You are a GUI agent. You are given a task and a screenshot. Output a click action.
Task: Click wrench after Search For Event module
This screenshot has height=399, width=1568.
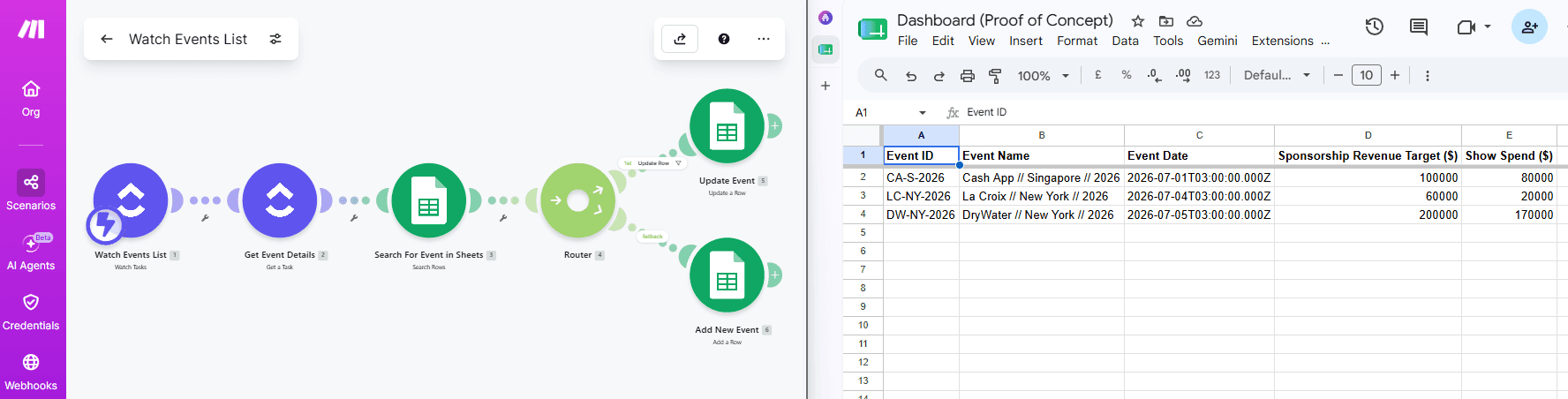503,218
